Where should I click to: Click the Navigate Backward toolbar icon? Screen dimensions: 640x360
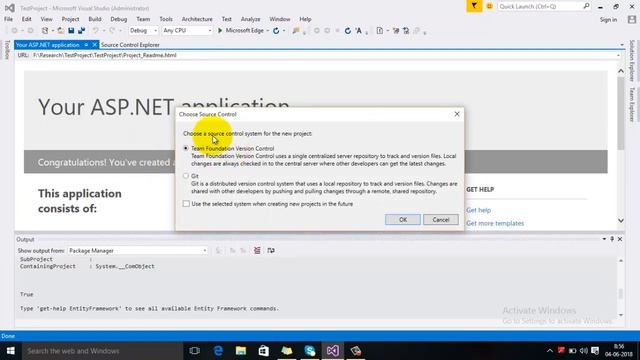click(x=15, y=31)
